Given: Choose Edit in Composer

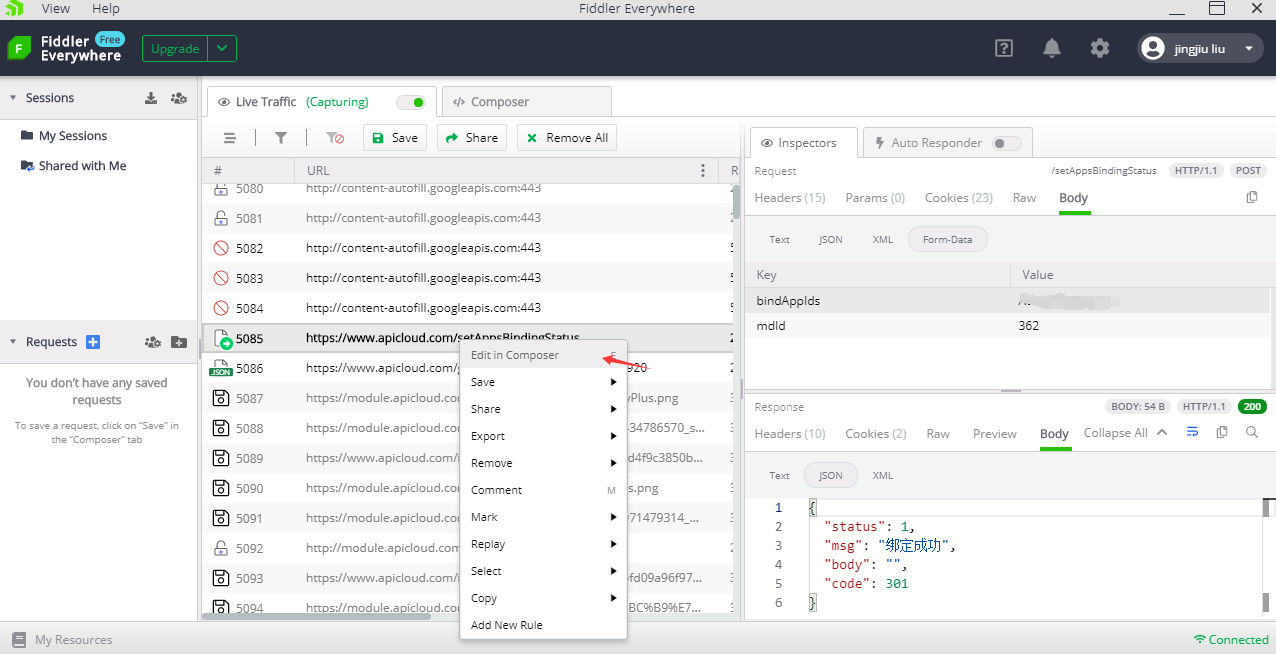Looking at the screenshot, I should pyautogui.click(x=543, y=355).
